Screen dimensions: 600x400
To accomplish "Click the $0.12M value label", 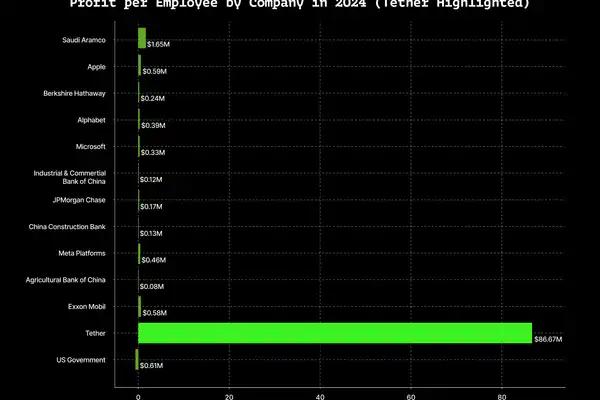I will point(151,180).
